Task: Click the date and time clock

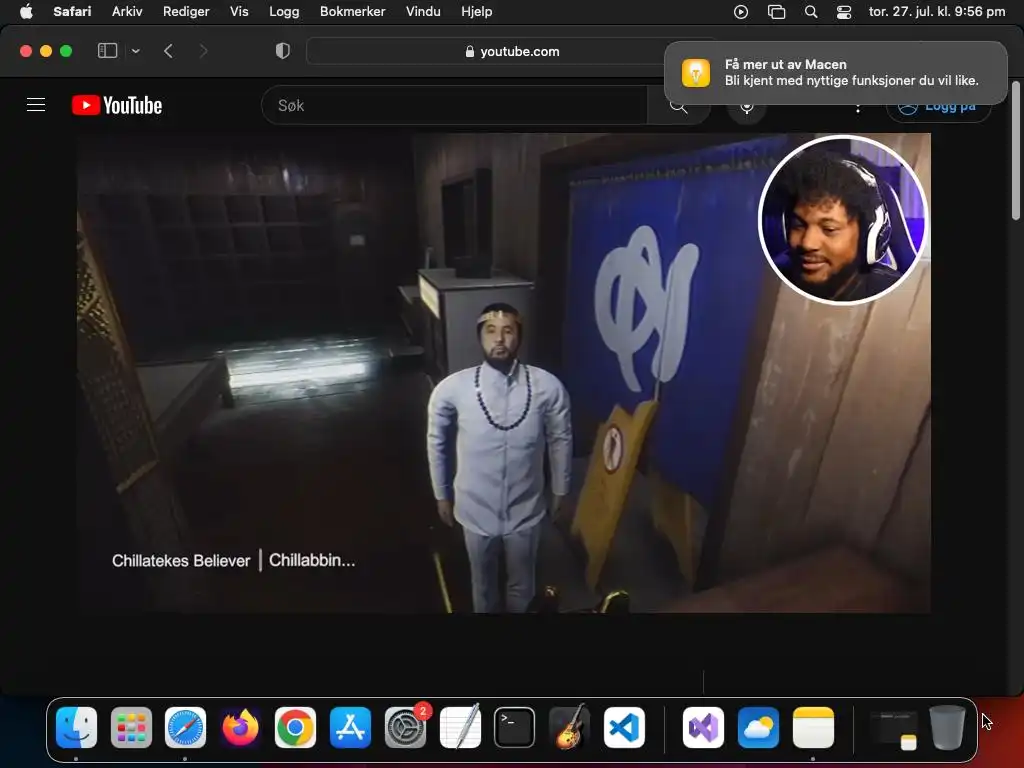Action: coord(936,11)
